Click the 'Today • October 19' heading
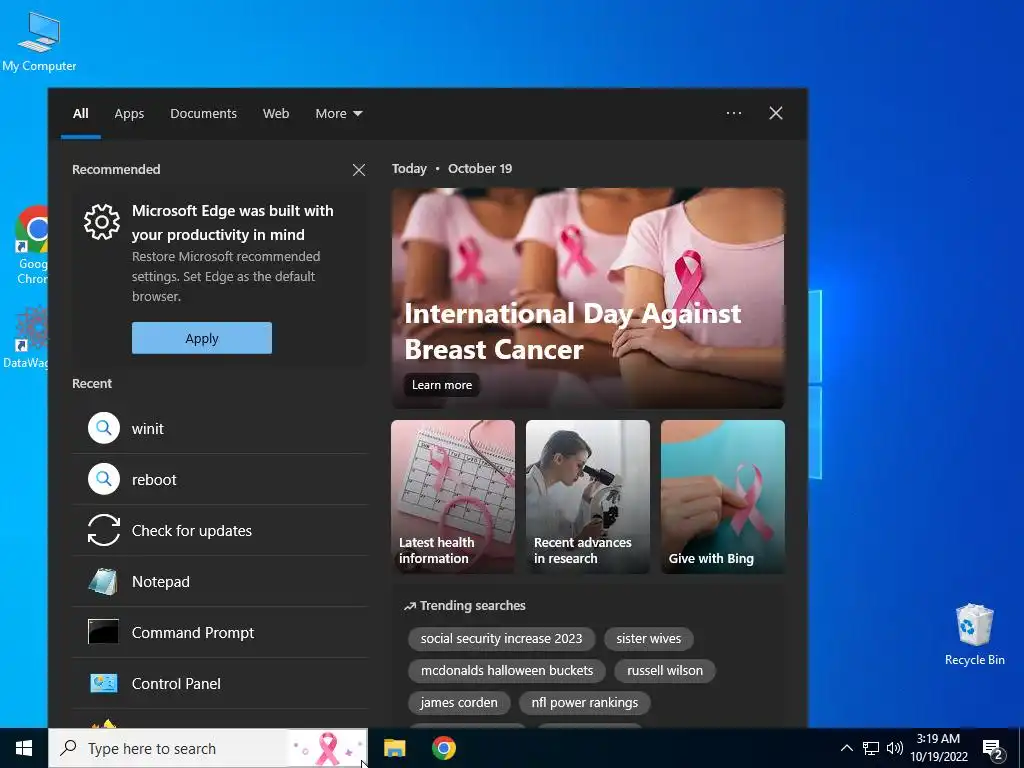Image resolution: width=1024 pixels, height=768 pixels. pyautogui.click(x=452, y=168)
